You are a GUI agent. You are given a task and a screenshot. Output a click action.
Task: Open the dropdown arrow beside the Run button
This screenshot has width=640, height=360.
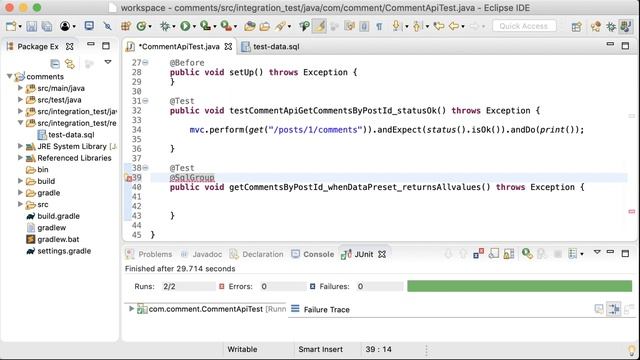pyautogui.click(x=194, y=27)
